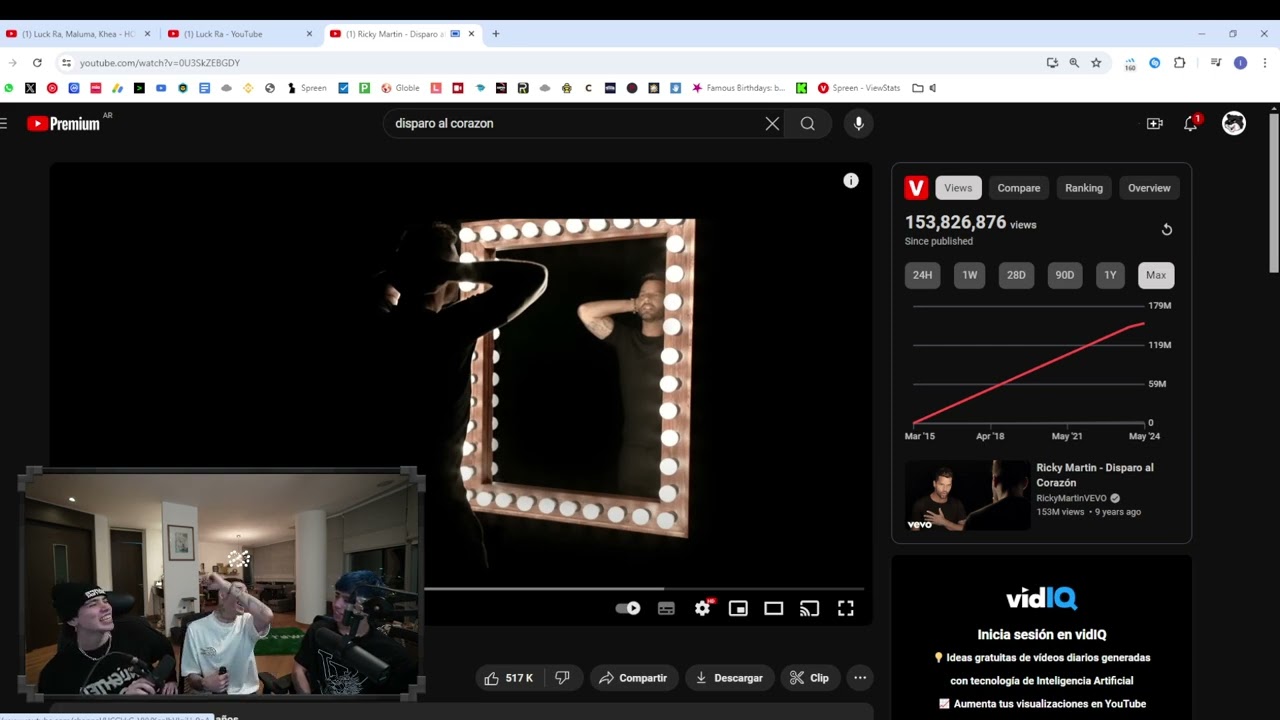Screen dimensions: 1280x720
Task: Click the red views trend line chart
Action: pos(1029,372)
